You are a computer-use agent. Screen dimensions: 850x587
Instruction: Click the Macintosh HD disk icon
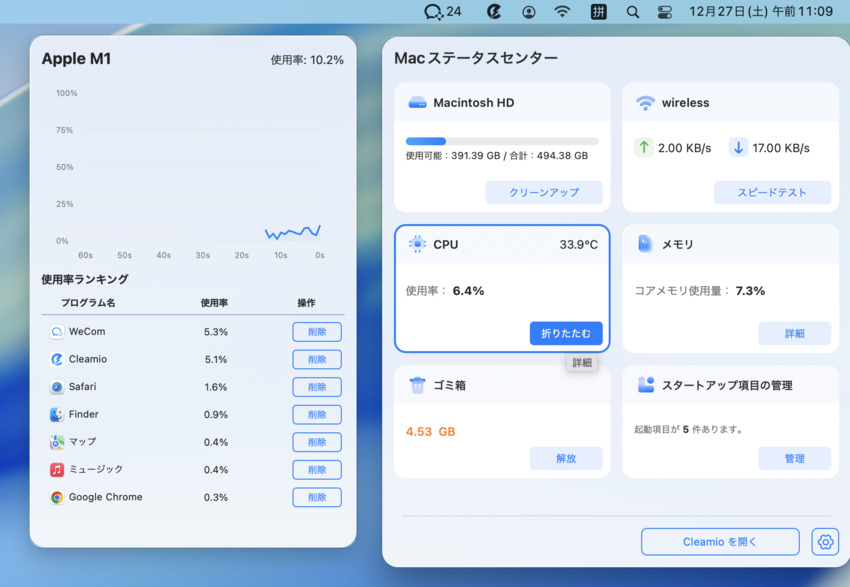pyautogui.click(x=418, y=101)
